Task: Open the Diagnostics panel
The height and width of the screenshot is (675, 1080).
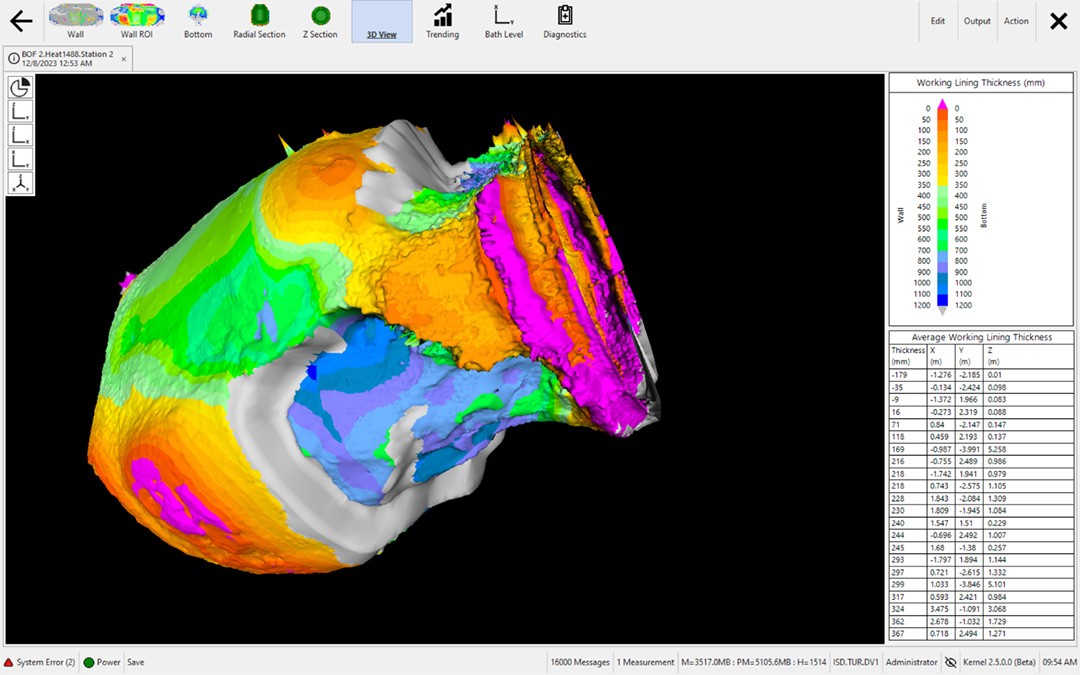Action: click(x=565, y=21)
